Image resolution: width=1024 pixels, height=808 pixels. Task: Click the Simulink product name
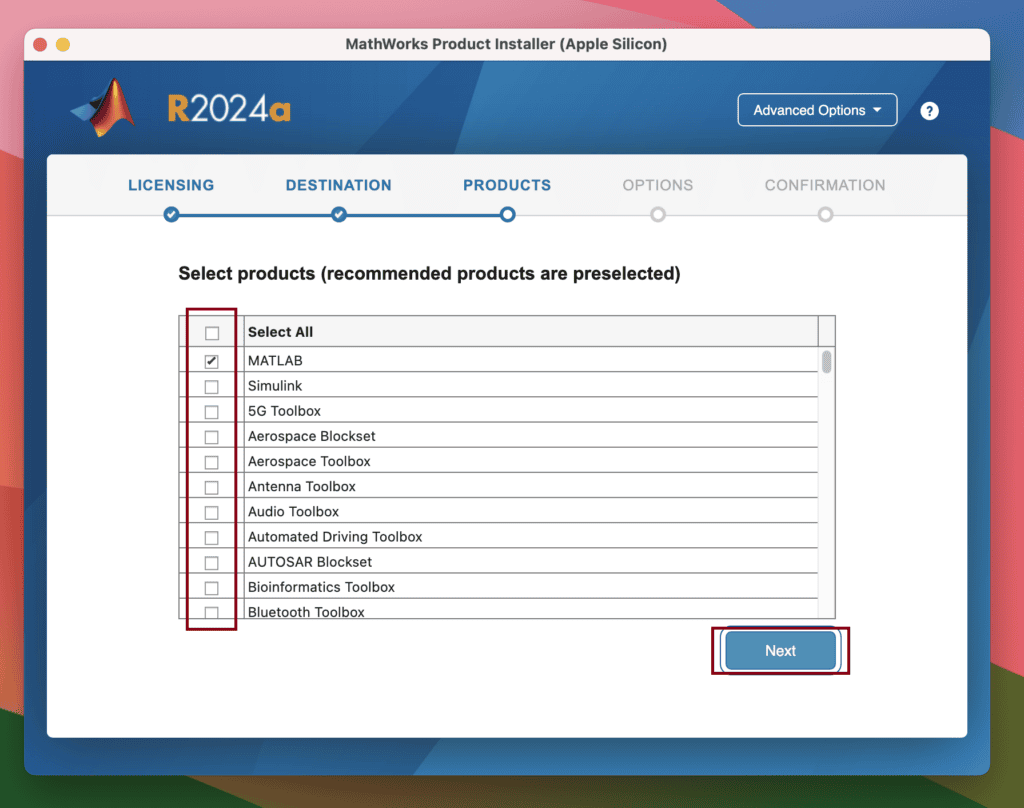275,386
